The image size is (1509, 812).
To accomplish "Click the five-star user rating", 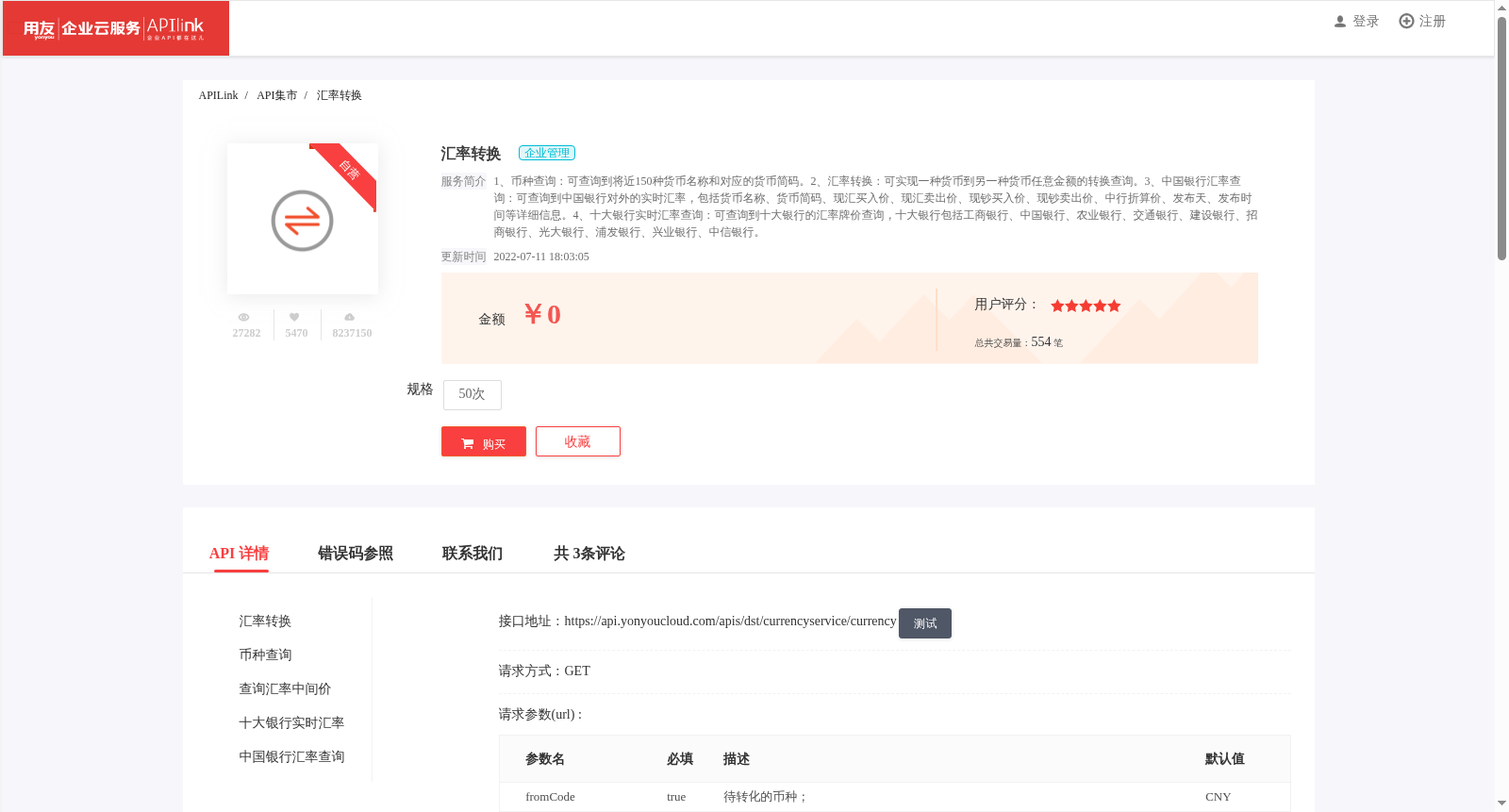I will (1086, 306).
